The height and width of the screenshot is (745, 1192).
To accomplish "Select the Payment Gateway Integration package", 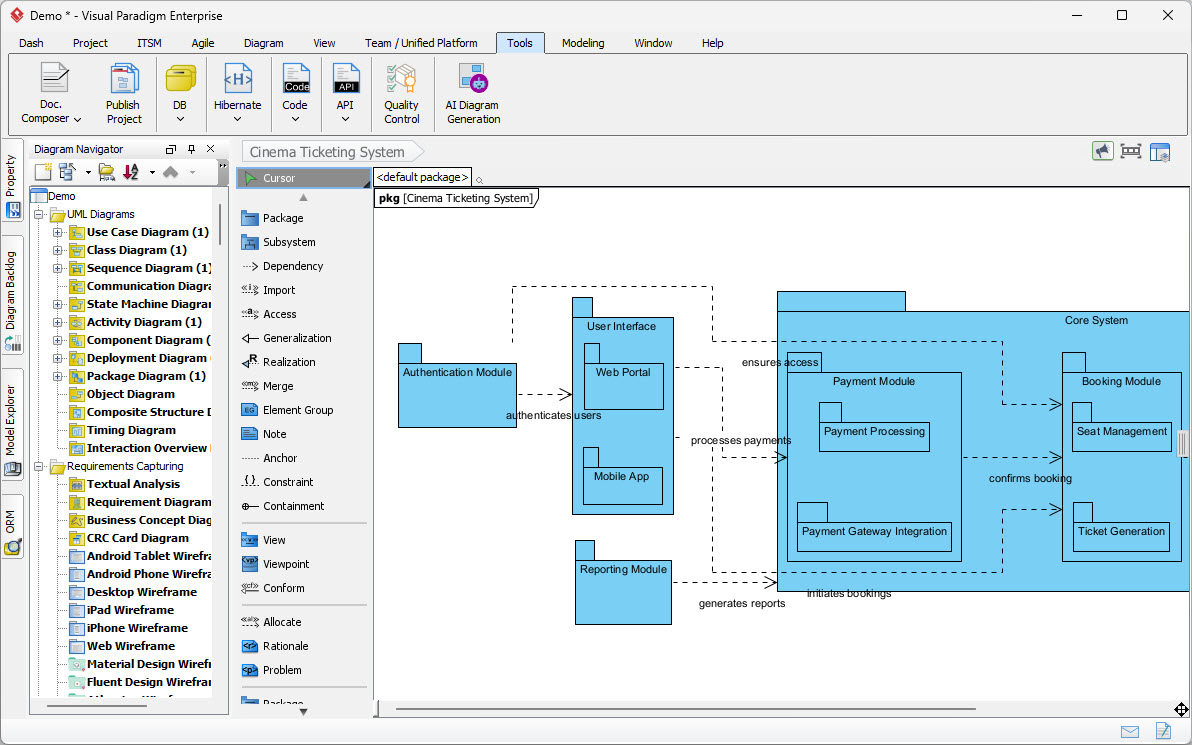I will [874, 528].
